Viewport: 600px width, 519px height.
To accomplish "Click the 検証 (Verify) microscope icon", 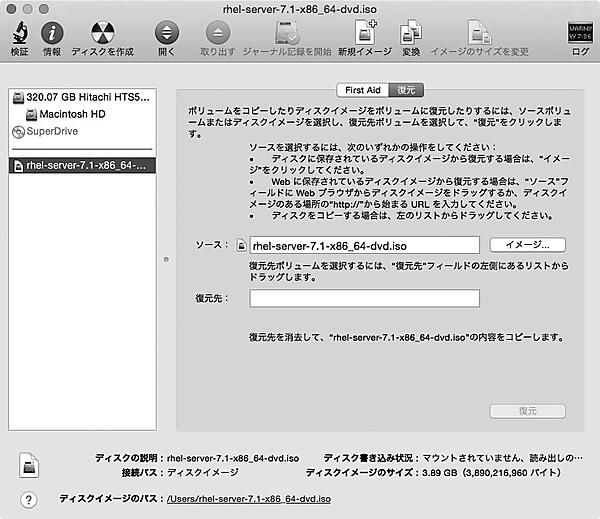I will pos(19,34).
